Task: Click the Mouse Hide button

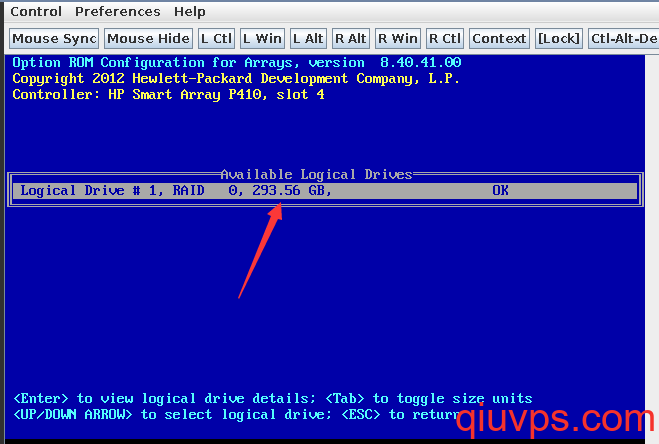Action: (148, 39)
